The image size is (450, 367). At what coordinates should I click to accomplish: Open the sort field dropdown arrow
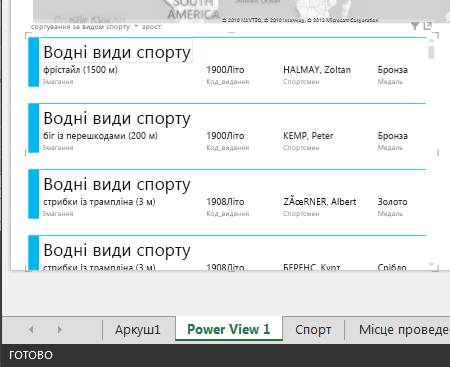(136, 26)
